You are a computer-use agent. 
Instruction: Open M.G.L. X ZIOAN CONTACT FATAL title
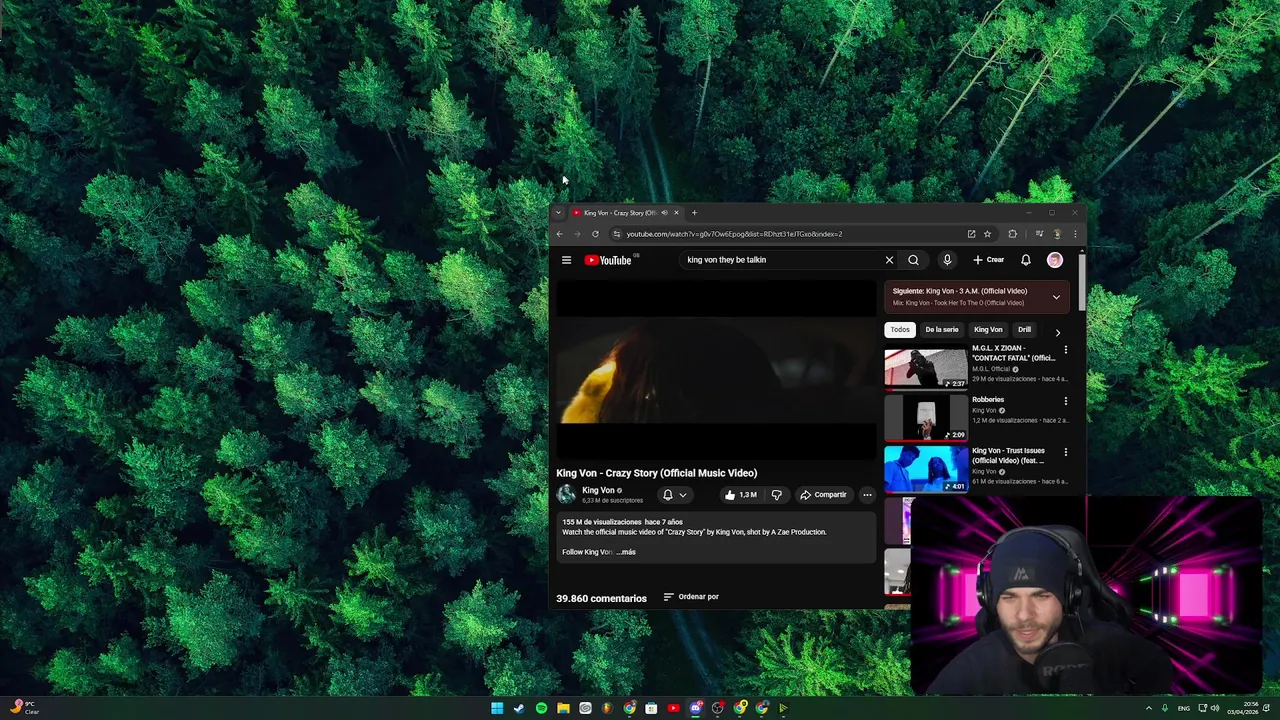tap(1013, 353)
